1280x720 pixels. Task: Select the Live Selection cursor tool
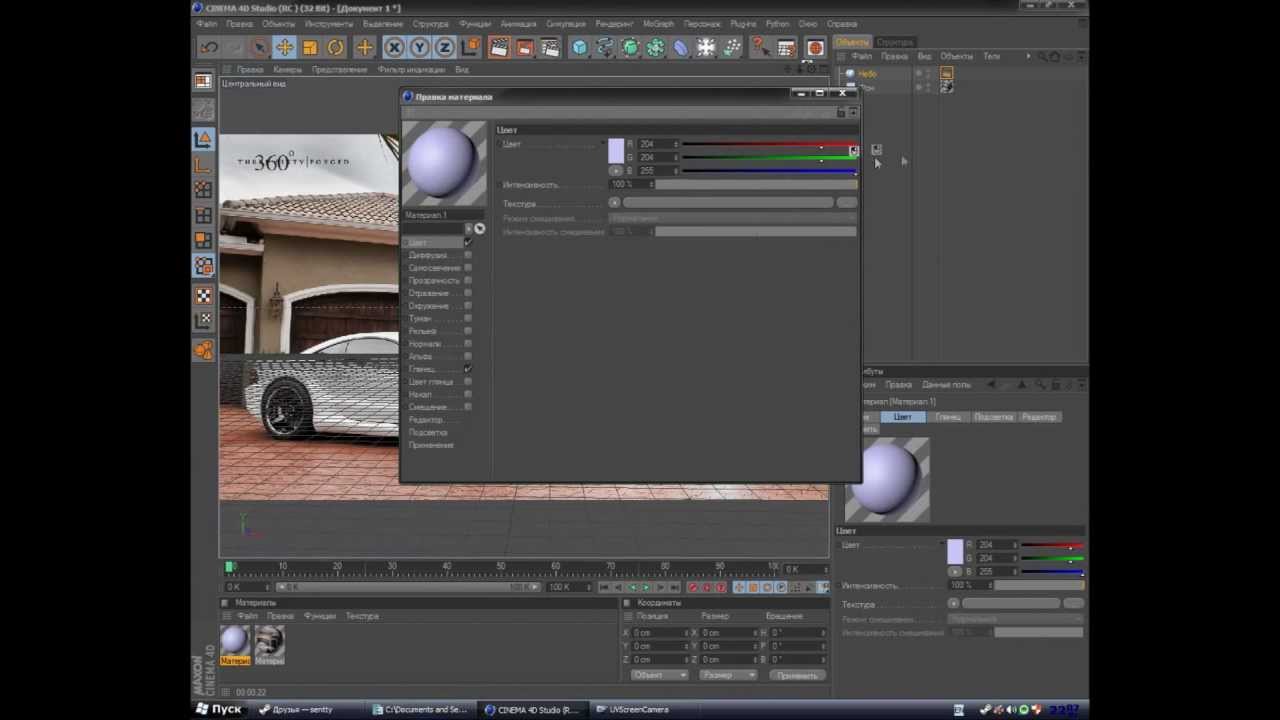(259, 47)
